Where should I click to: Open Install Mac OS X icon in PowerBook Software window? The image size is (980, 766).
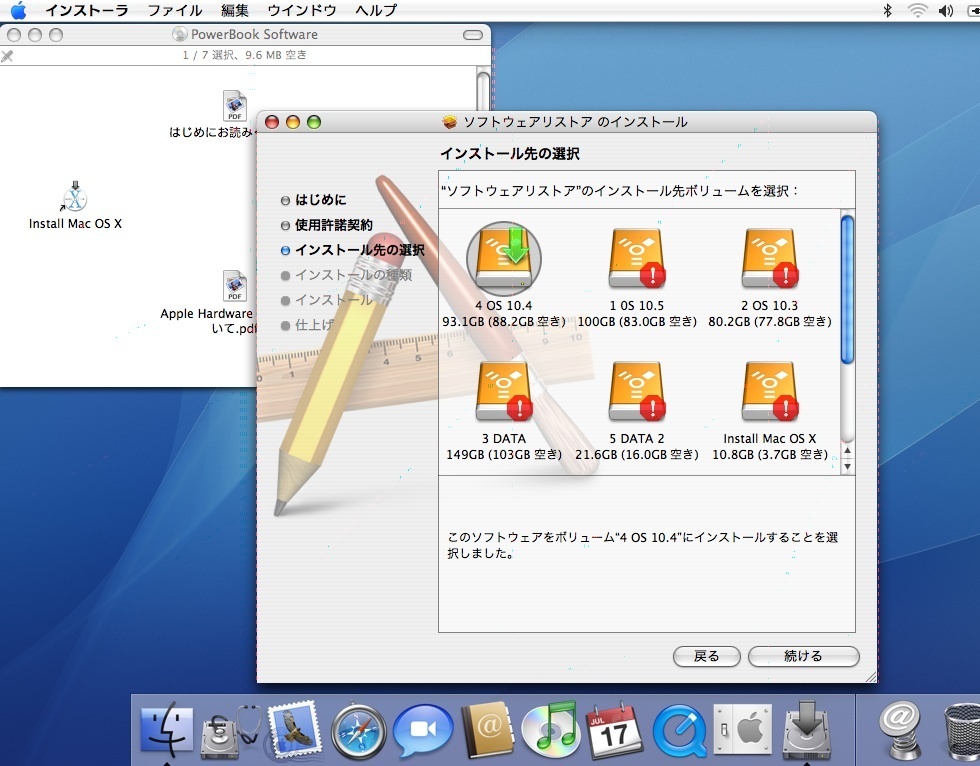pos(75,197)
